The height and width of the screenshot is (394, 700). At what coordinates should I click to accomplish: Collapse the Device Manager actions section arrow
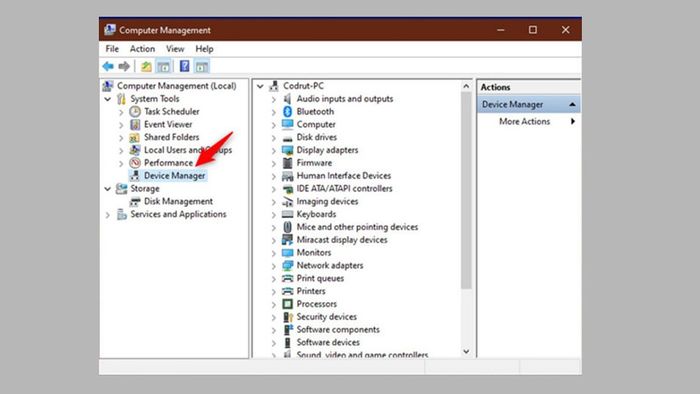[572, 104]
